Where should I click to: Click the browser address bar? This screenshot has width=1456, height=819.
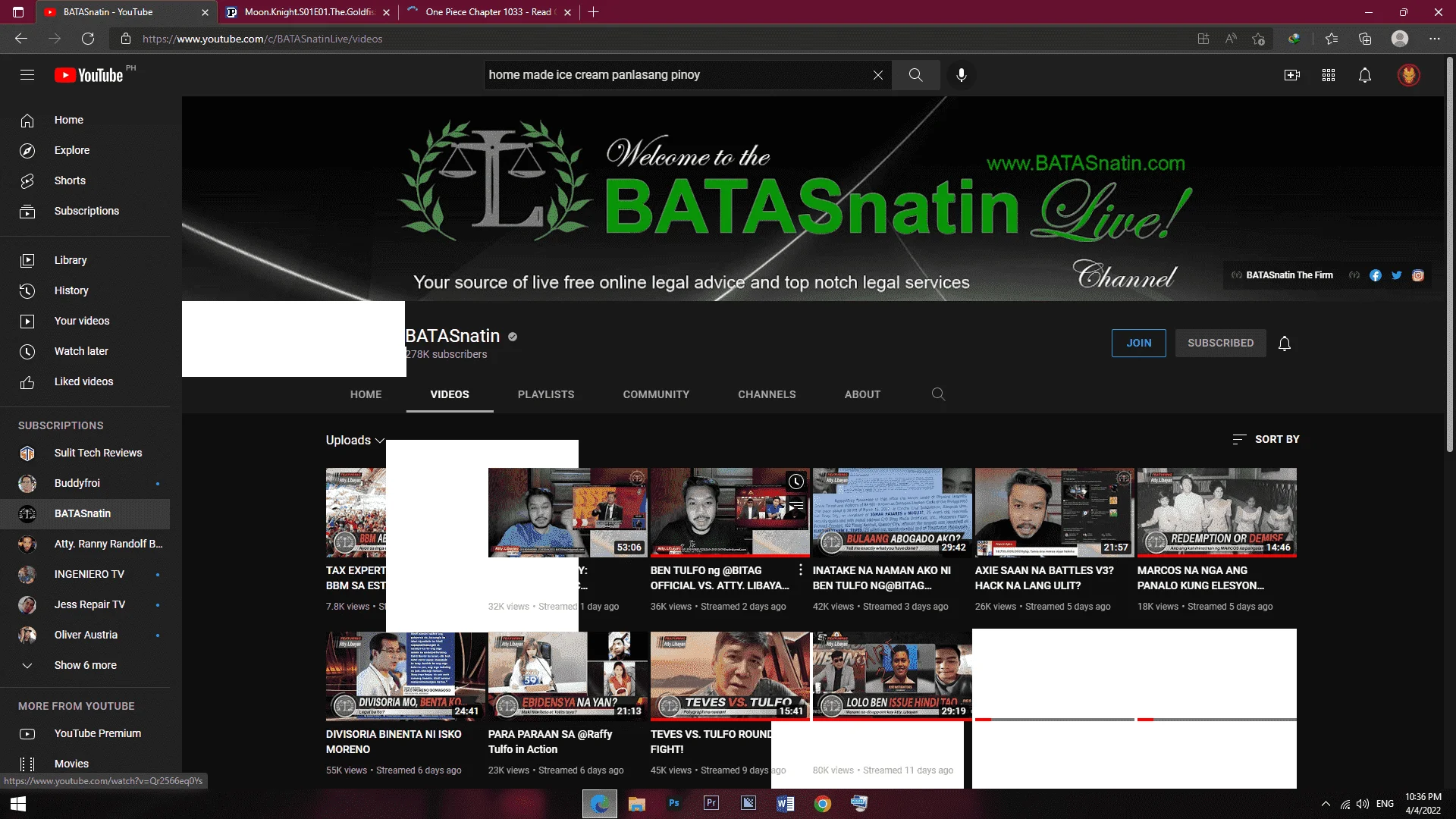[x=652, y=39]
